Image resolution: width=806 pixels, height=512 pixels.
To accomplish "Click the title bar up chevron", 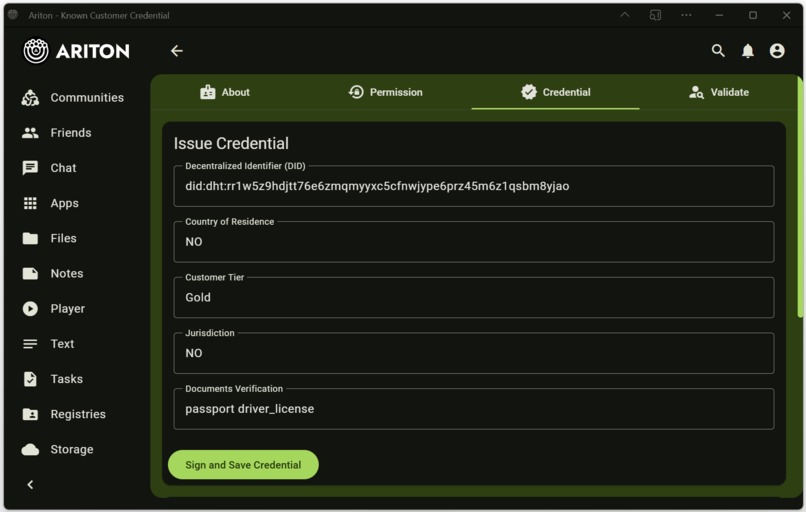I will coord(625,15).
